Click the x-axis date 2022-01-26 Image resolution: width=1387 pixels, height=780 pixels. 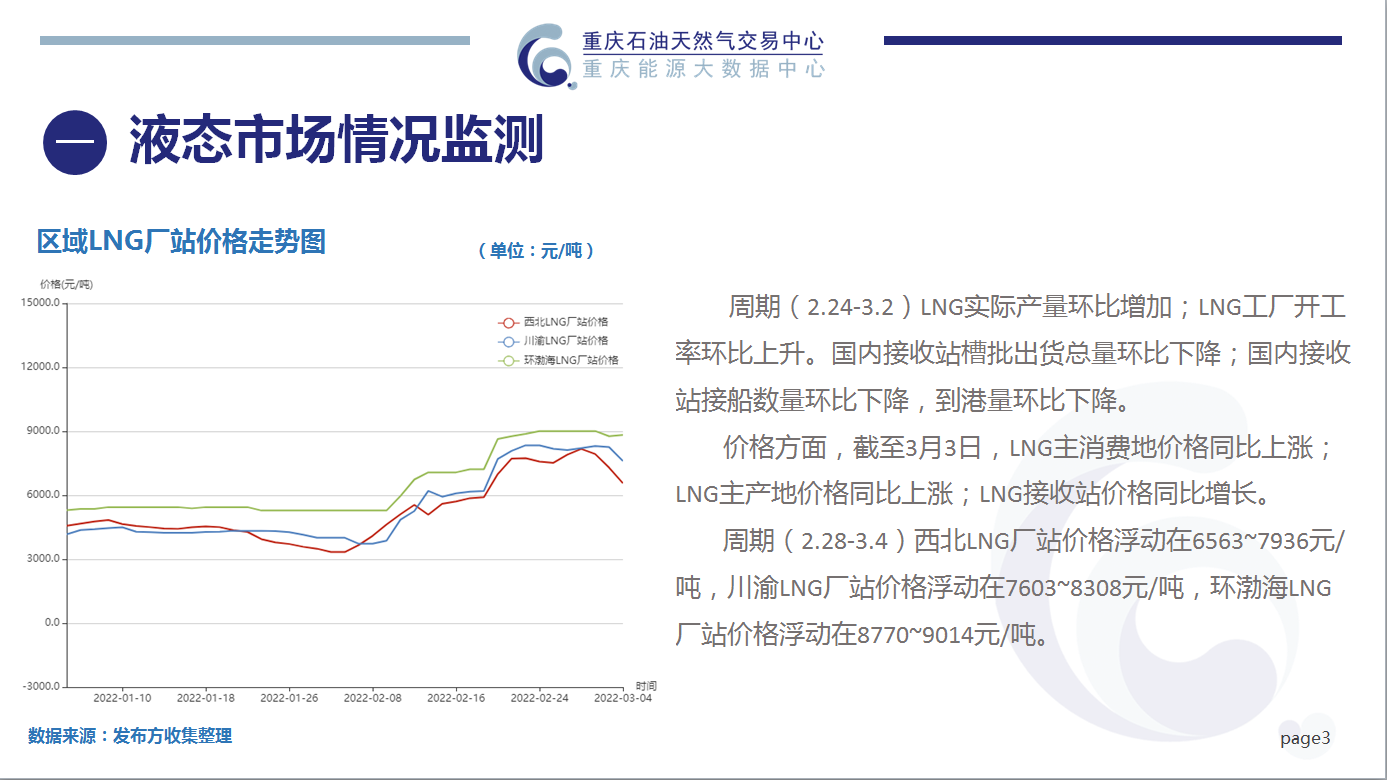tap(289, 698)
